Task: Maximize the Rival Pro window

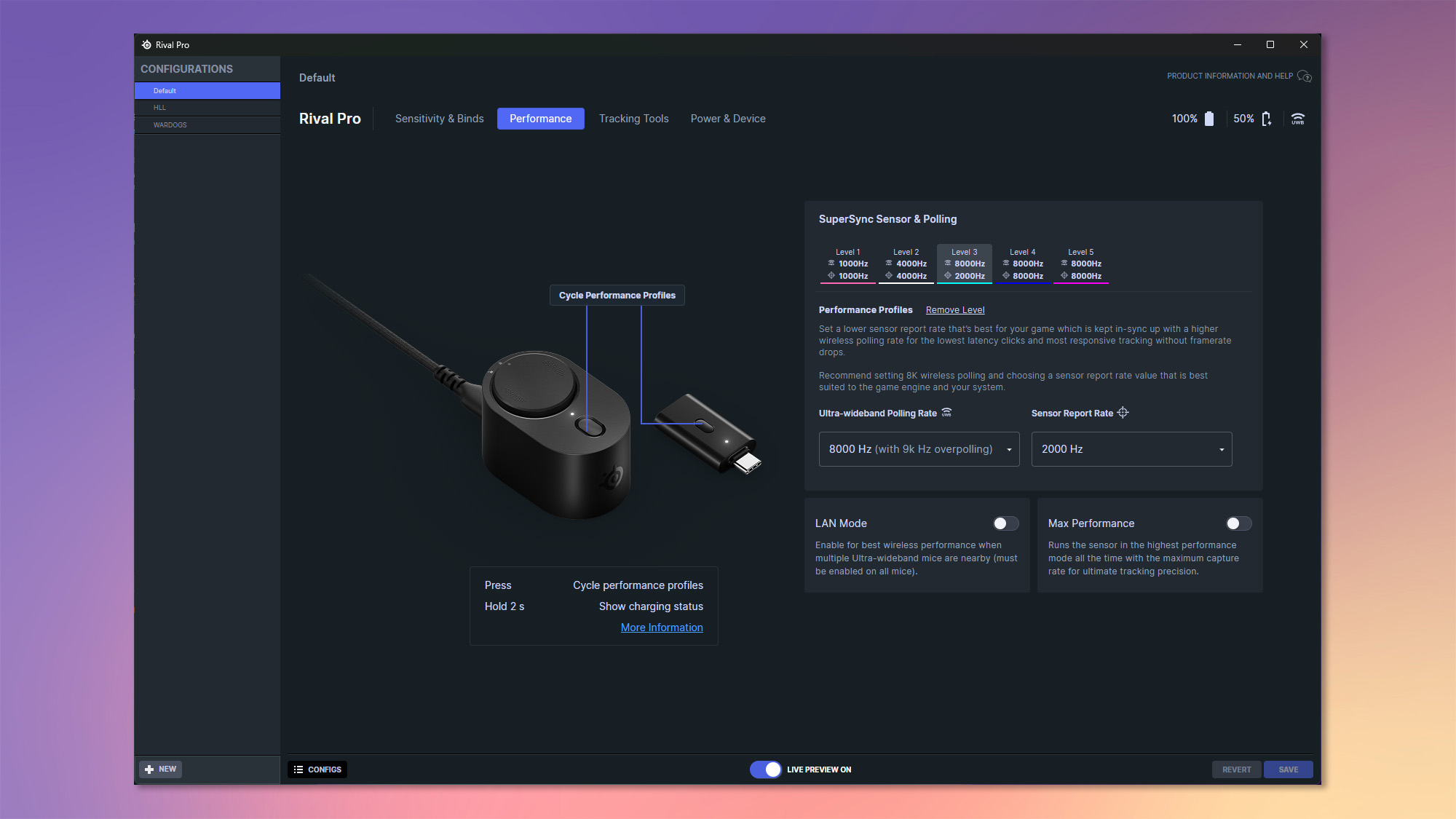Action: (1270, 44)
